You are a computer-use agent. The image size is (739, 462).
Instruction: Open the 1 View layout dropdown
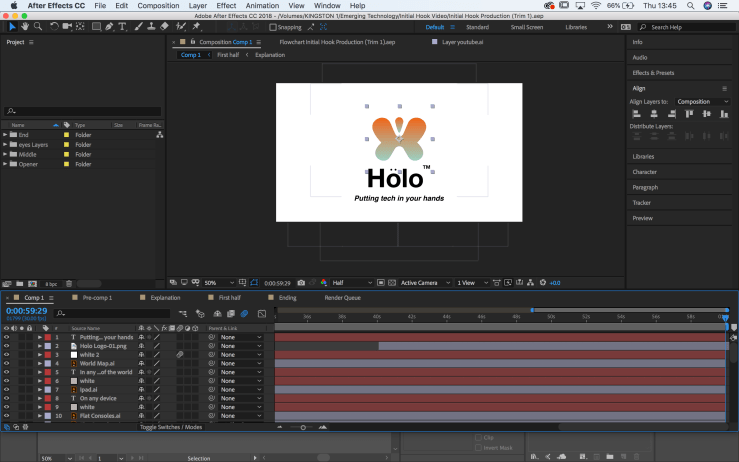click(x=472, y=283)
